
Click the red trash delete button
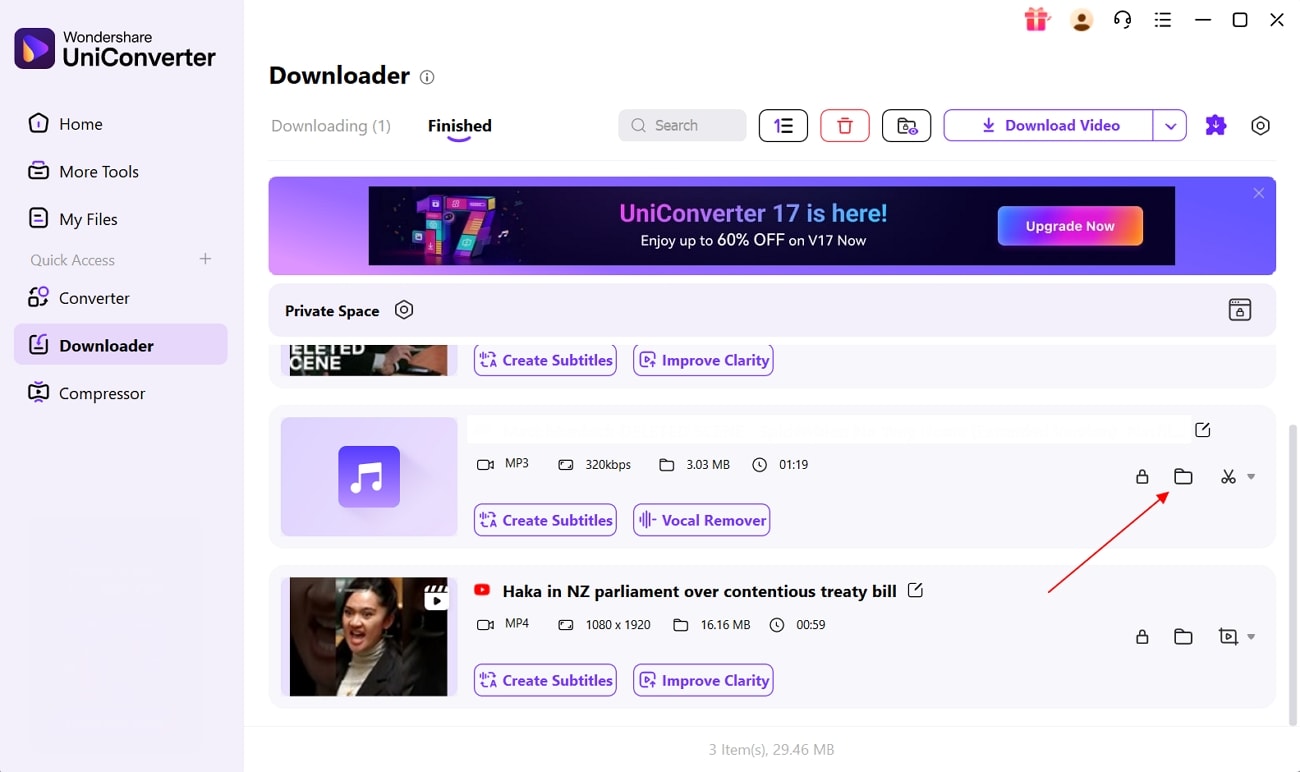(845, 125)
